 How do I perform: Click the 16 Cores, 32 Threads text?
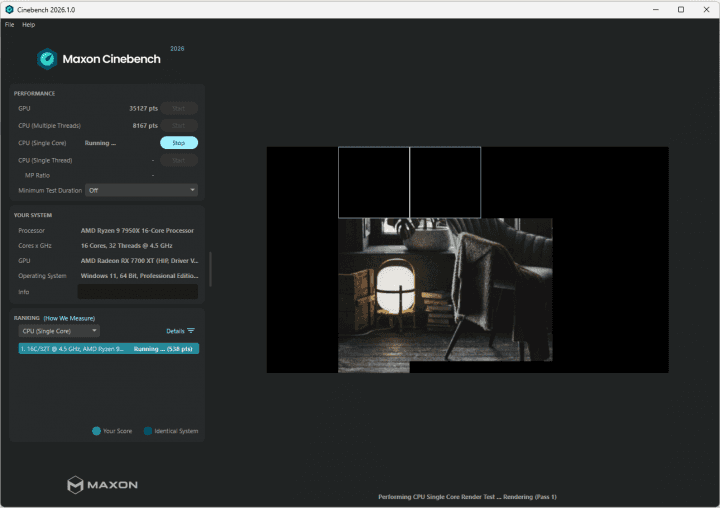[x=127, y=246]
